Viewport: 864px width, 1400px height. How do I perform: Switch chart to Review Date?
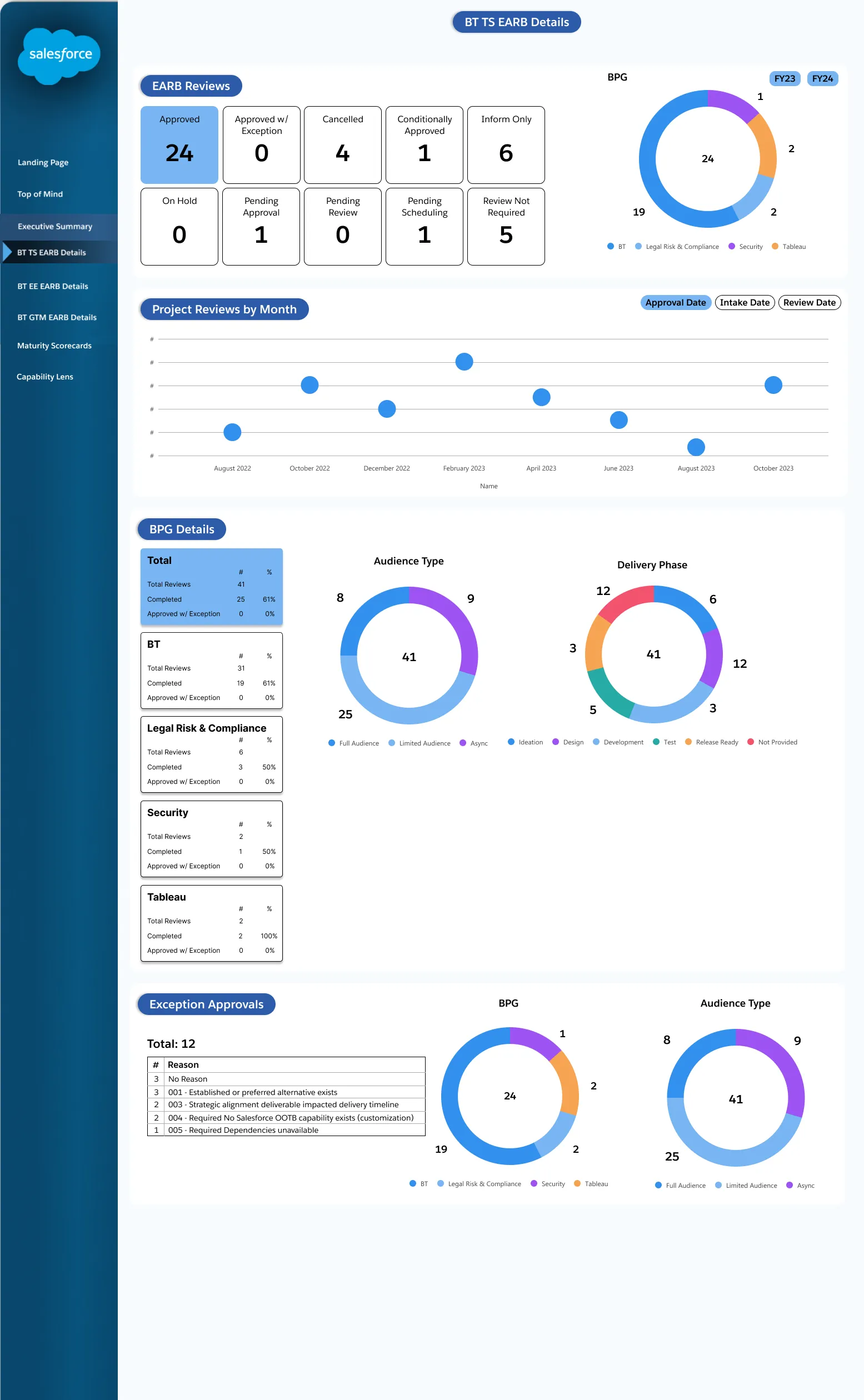tap(808, 302)
